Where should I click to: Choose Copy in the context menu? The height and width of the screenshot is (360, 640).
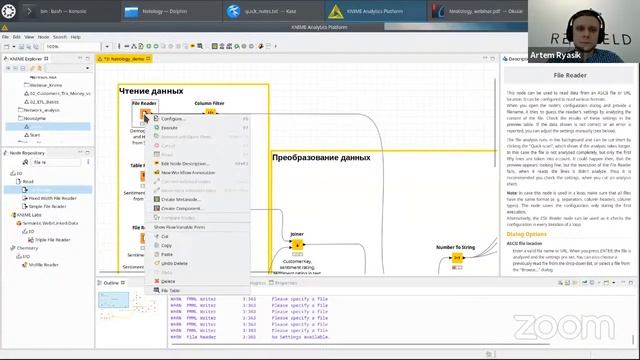(x=198, y=245)
